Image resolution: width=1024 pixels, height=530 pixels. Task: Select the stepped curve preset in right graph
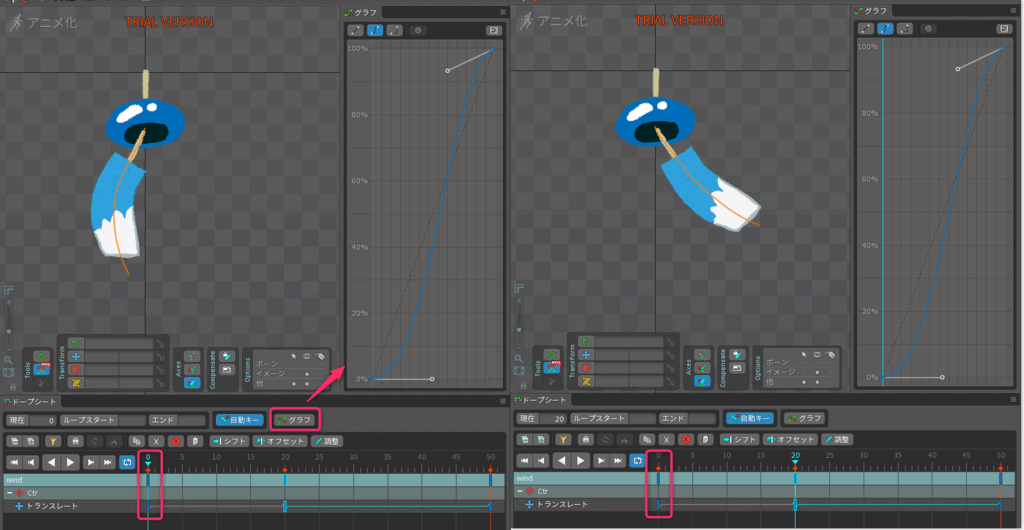point(904,29)
